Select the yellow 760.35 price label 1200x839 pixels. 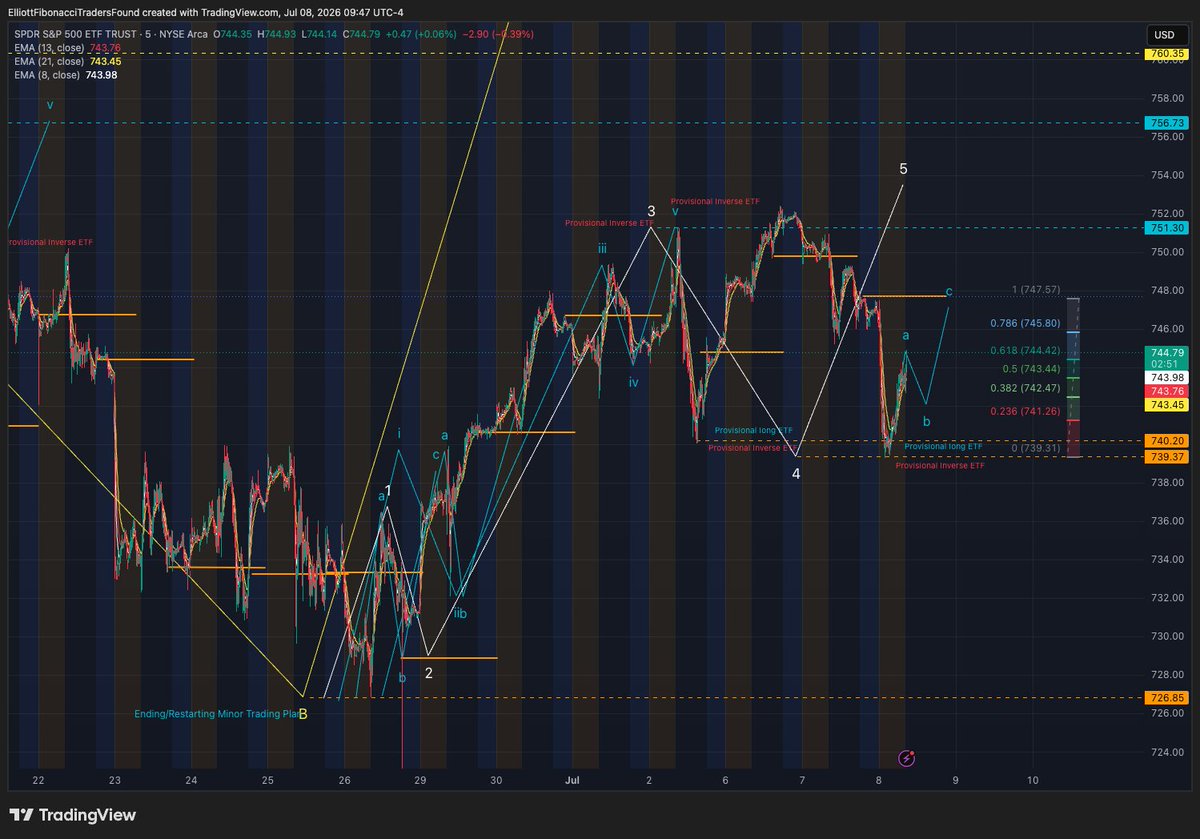pos(1167,53)
